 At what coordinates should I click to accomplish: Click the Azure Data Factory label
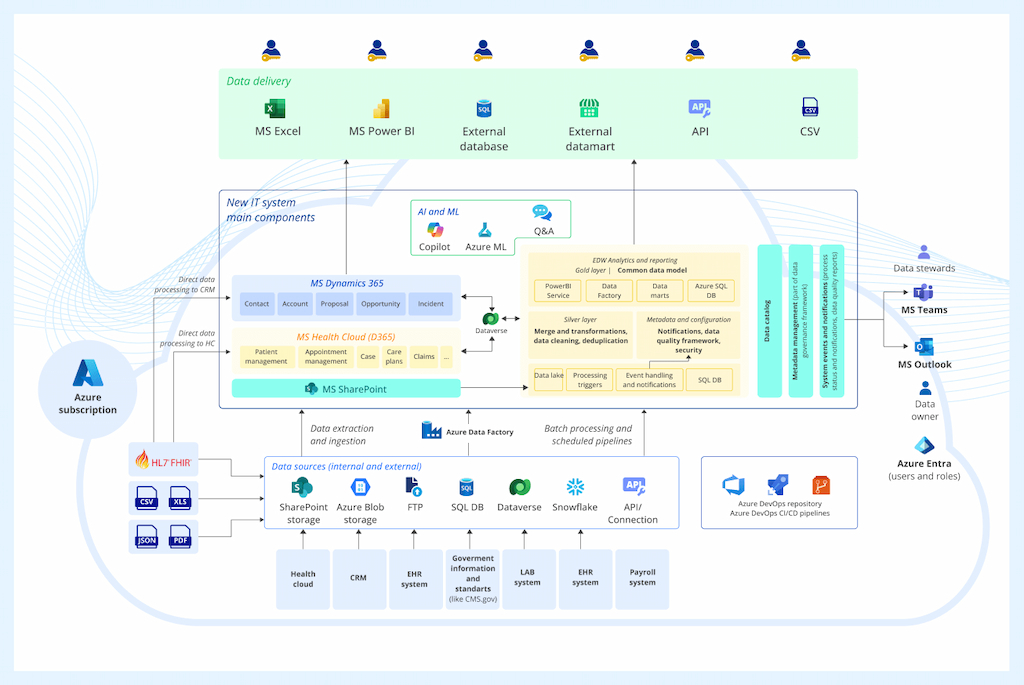(468, 431)
